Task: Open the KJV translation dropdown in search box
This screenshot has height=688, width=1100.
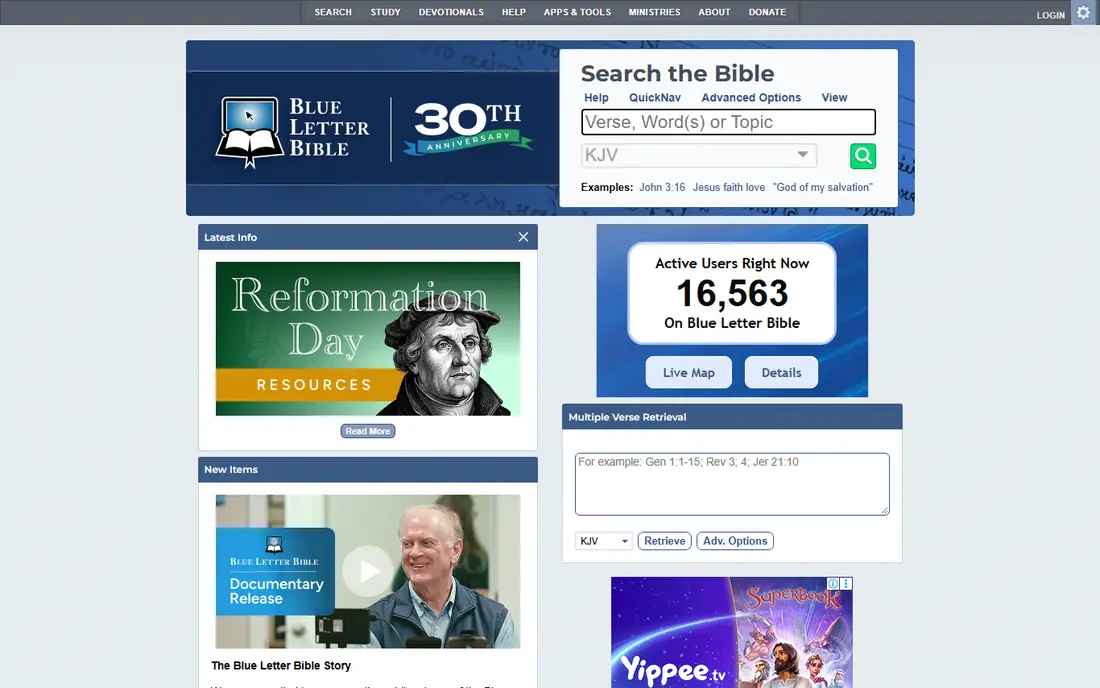Action: 699,155
